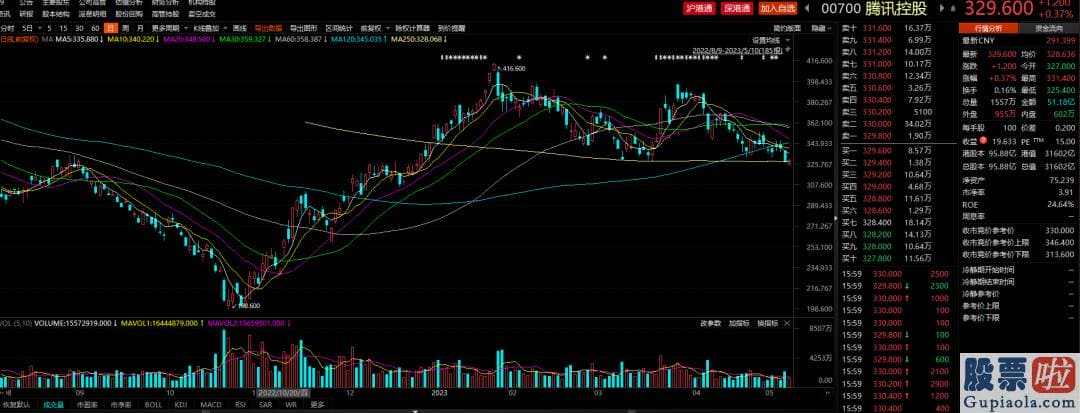Click the 深港通 button
Viewport: 1080px width, 413px height.
(x=736, y=8)
